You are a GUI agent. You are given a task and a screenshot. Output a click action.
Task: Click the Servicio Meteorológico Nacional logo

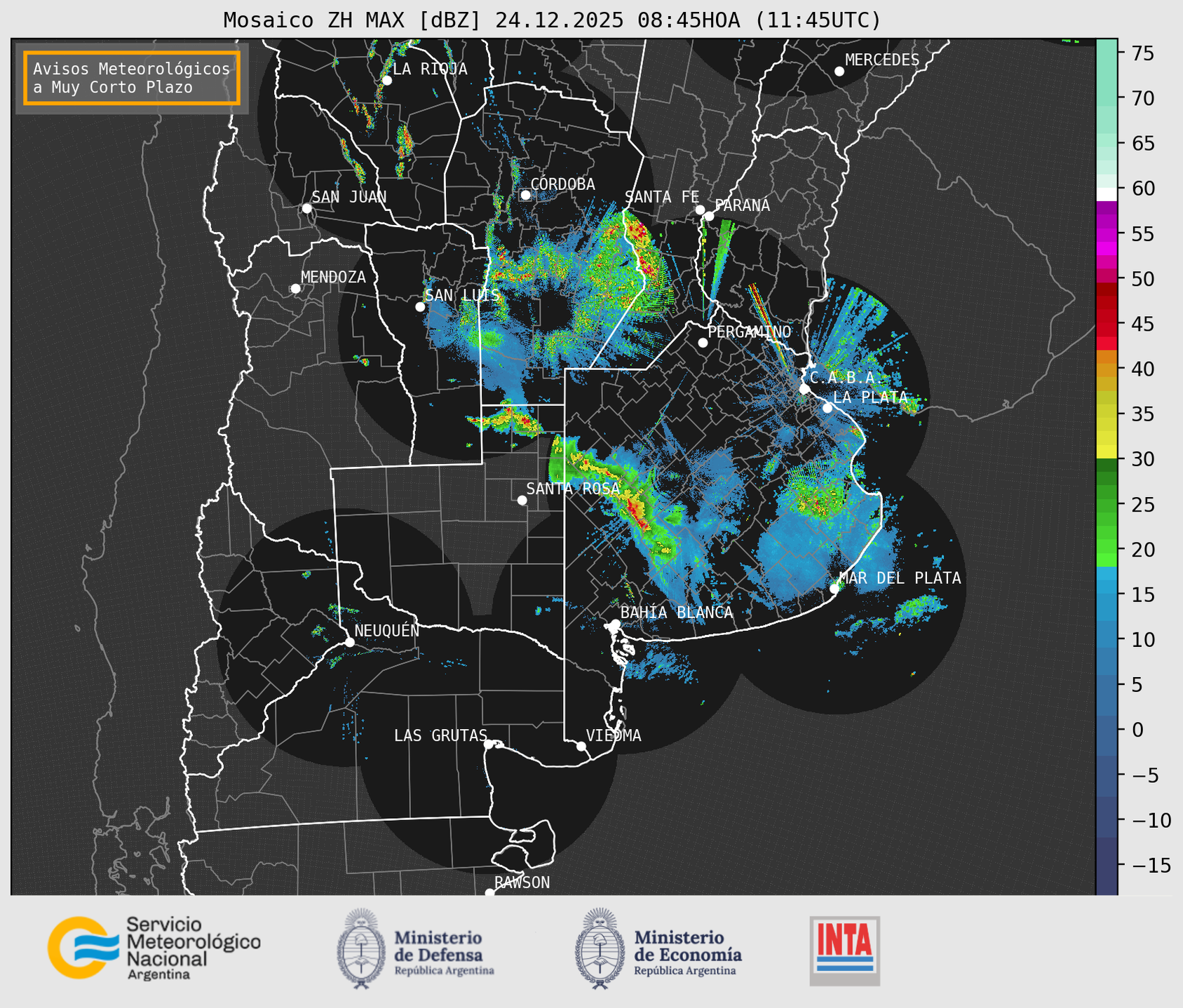click(x=154, y=948)
